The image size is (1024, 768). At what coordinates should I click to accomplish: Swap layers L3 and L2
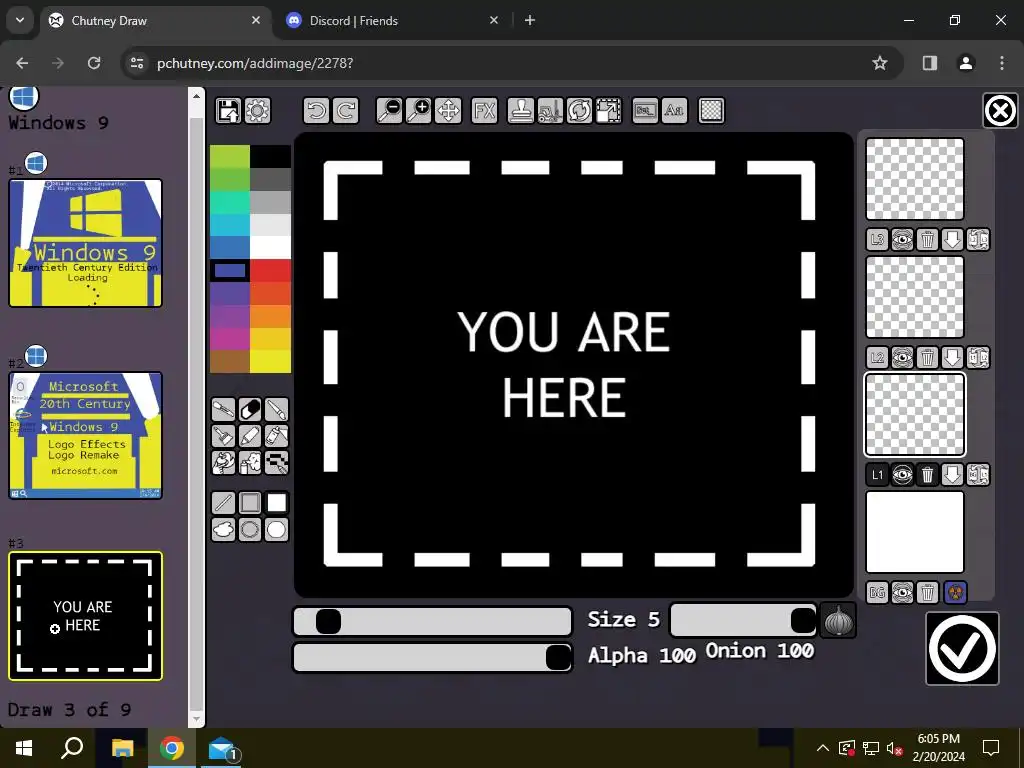pos(978,240)
